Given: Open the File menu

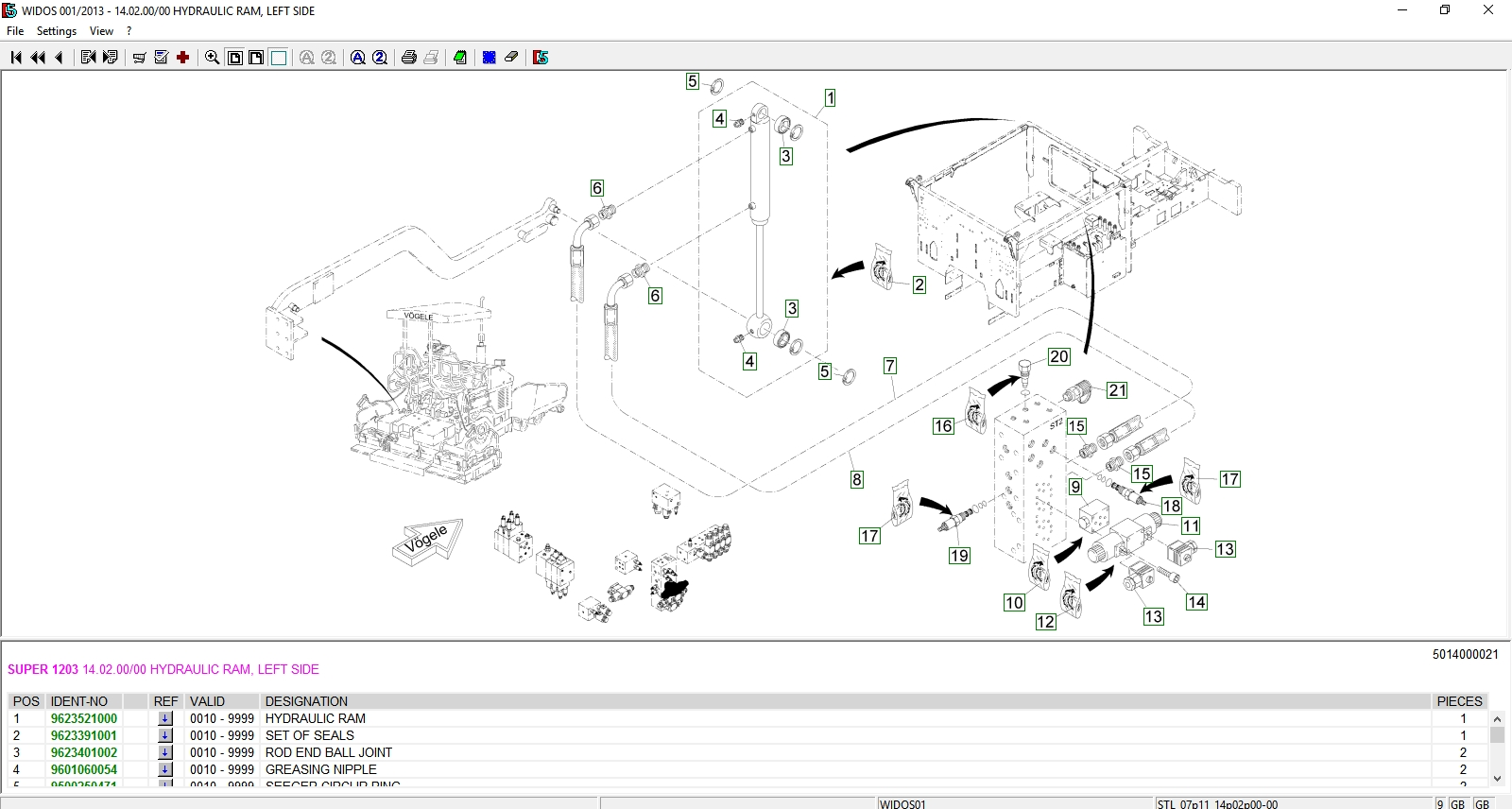Looking at the screenshot, I should tap(15, 31).
